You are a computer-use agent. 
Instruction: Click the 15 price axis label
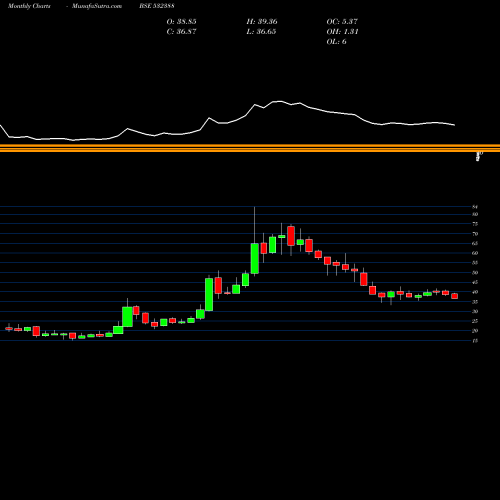point(475,341)
